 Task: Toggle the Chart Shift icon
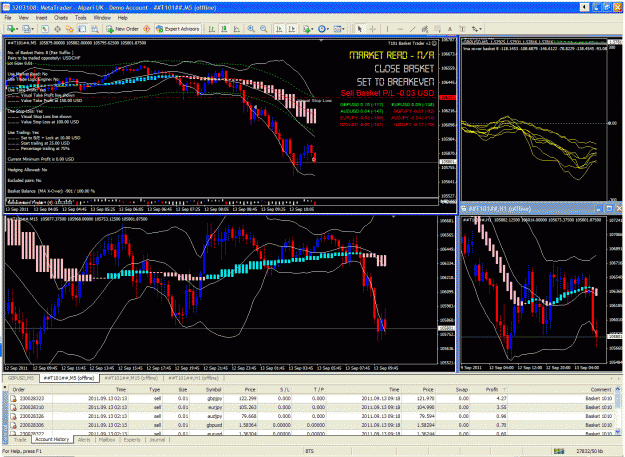coord(292,29)
